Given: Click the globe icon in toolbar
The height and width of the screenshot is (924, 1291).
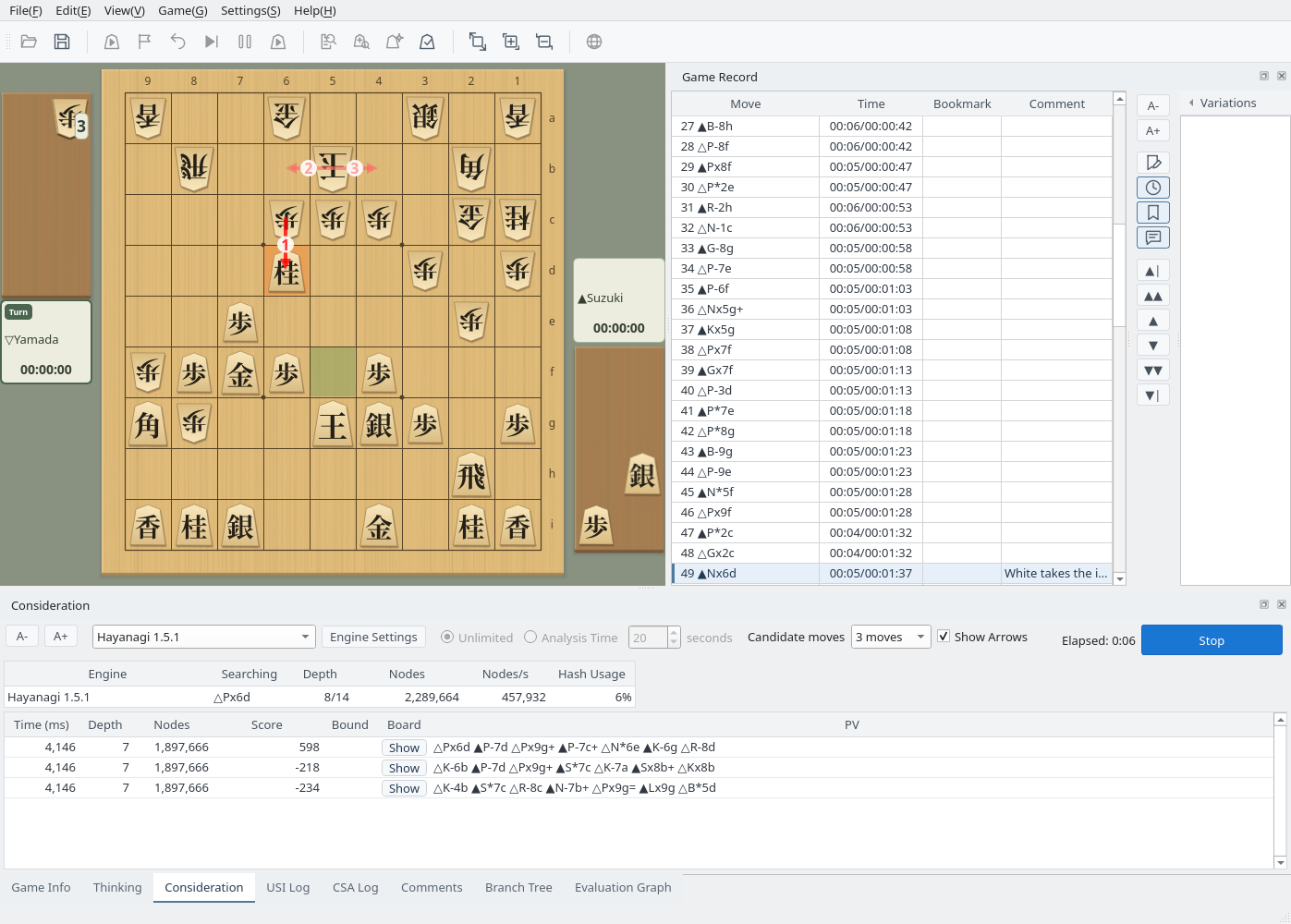Looking at the screenshot, I should [594, 42].
